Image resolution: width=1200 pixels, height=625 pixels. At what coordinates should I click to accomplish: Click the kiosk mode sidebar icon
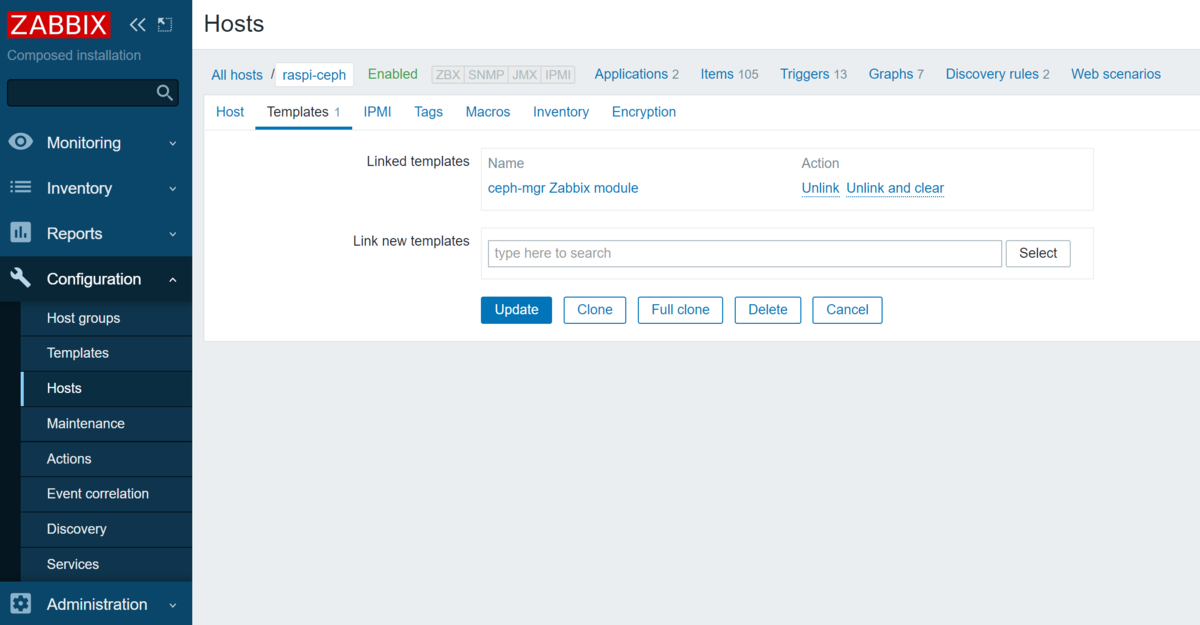coord(165,24)
